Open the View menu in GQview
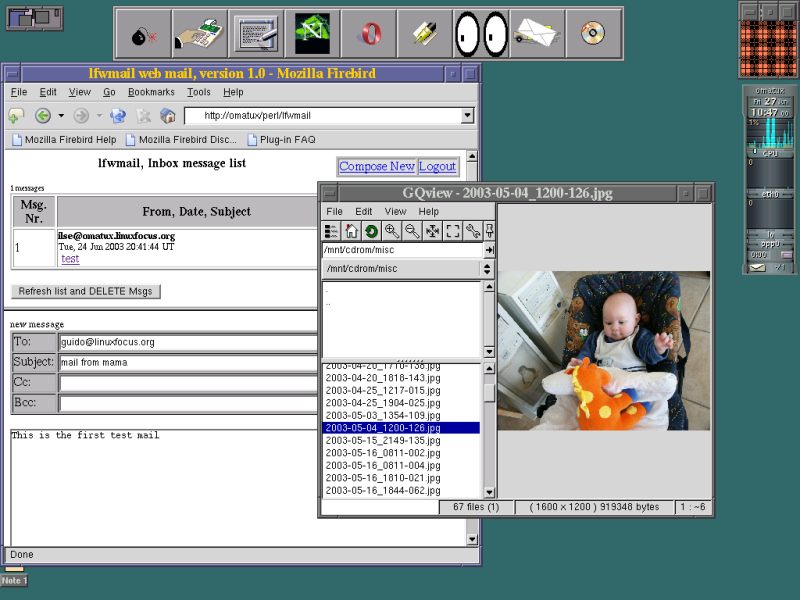This screenshot has height=600, width=800. (396, 212)
